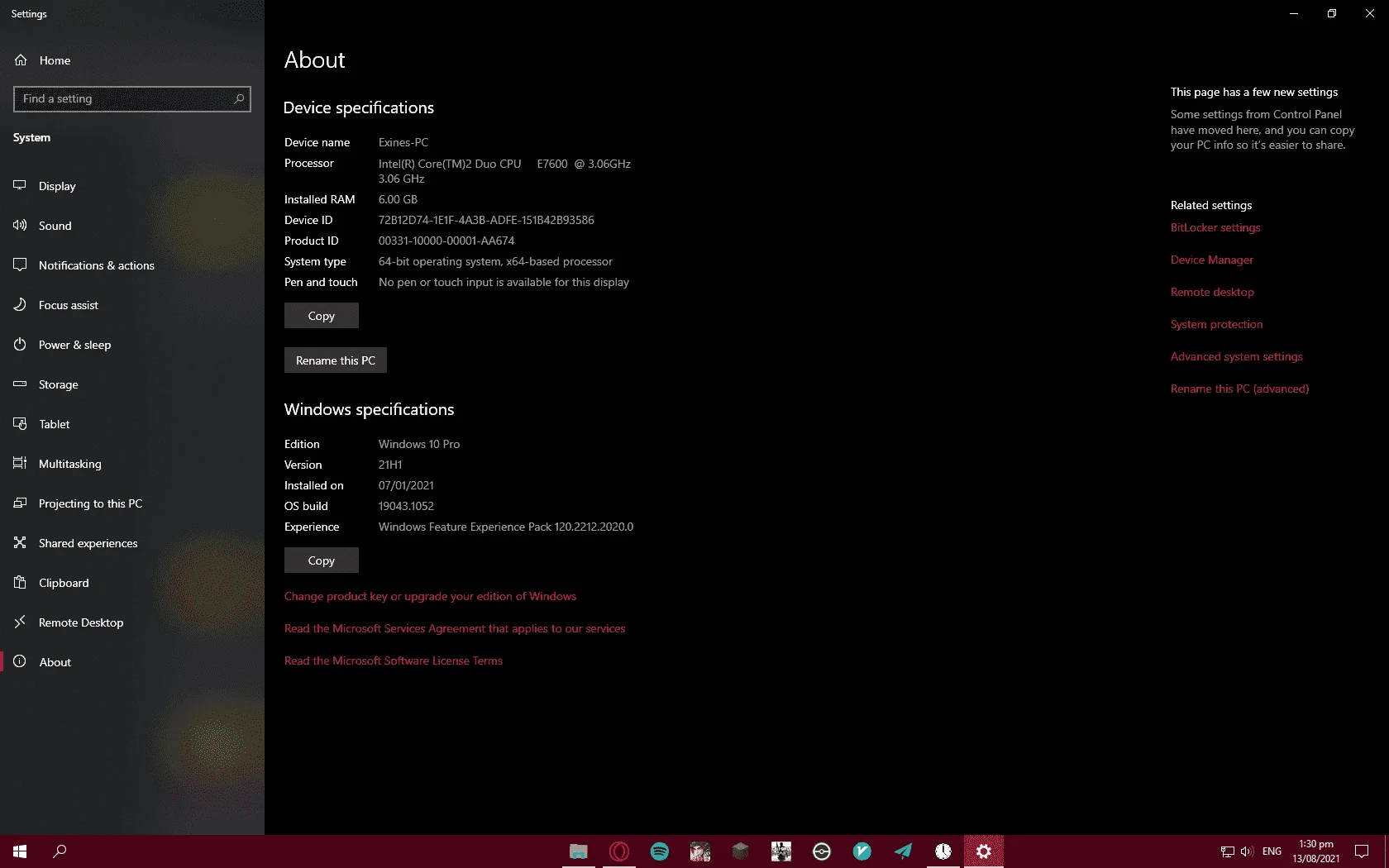Open System protection link
Image resolution: width=1389 pixels, height=868 pixels.
point(1217,324)
